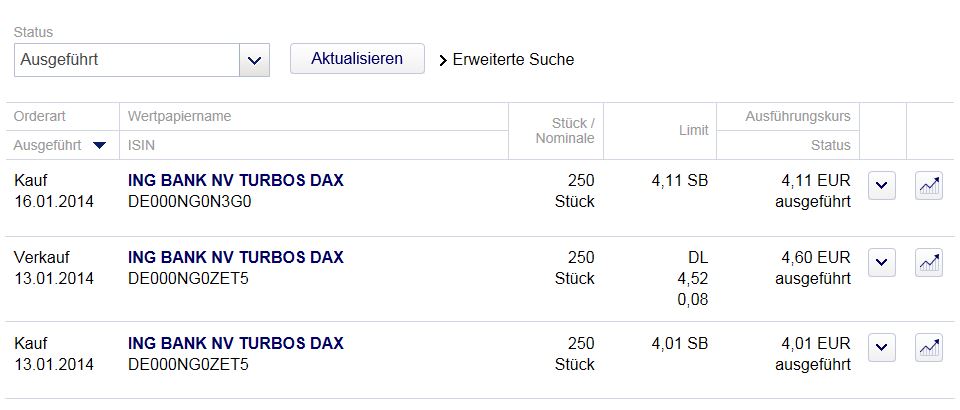The height and width of the screenshot is (410, 960).
Task: Open ING BANK NV TURBOS DAX DE000NG0N3G0 link
Action: click(236, 181)
